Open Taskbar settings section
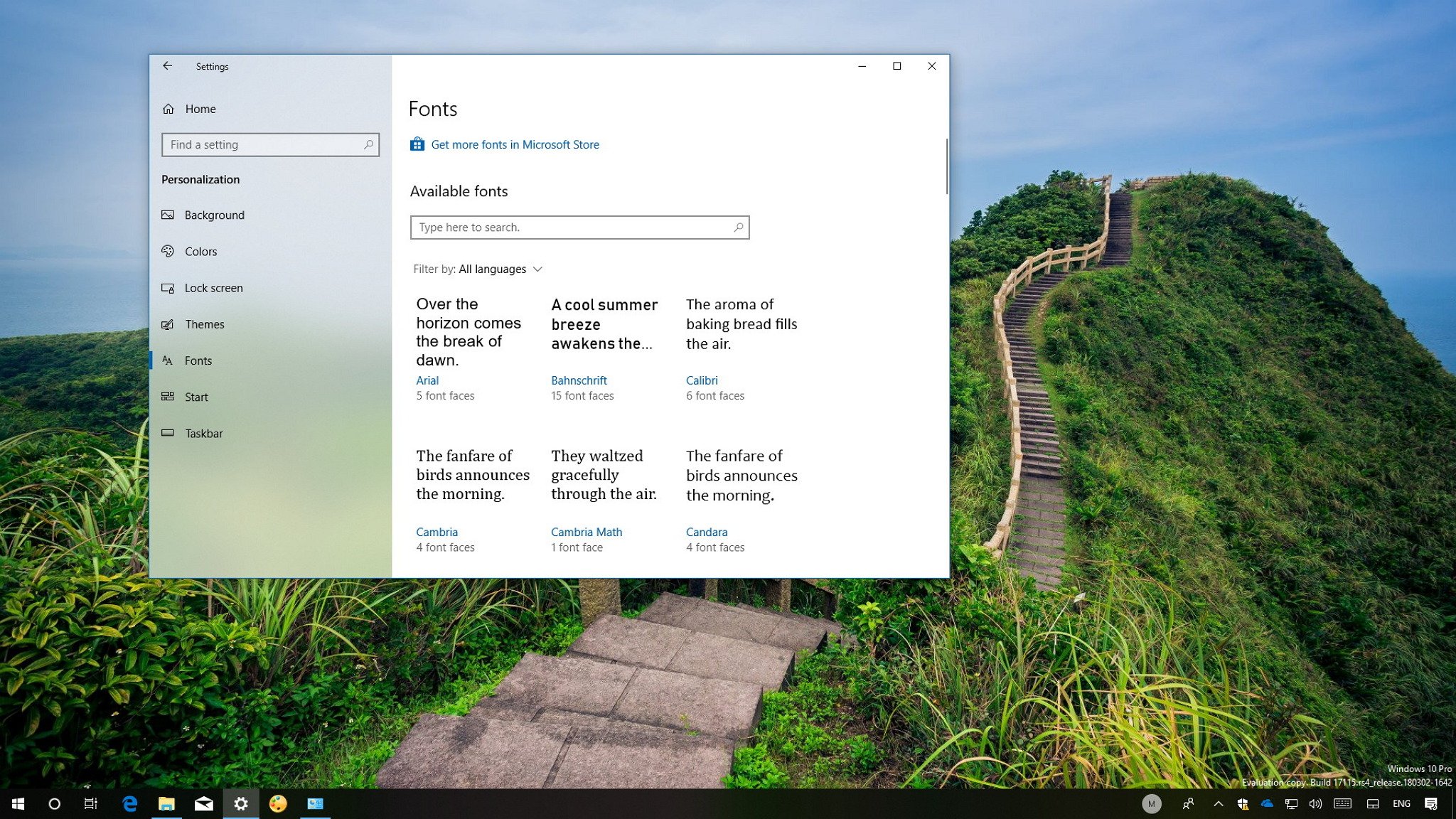Image resolution: width=1456 pixels, height=819 pixels. [x=203, y=433]
